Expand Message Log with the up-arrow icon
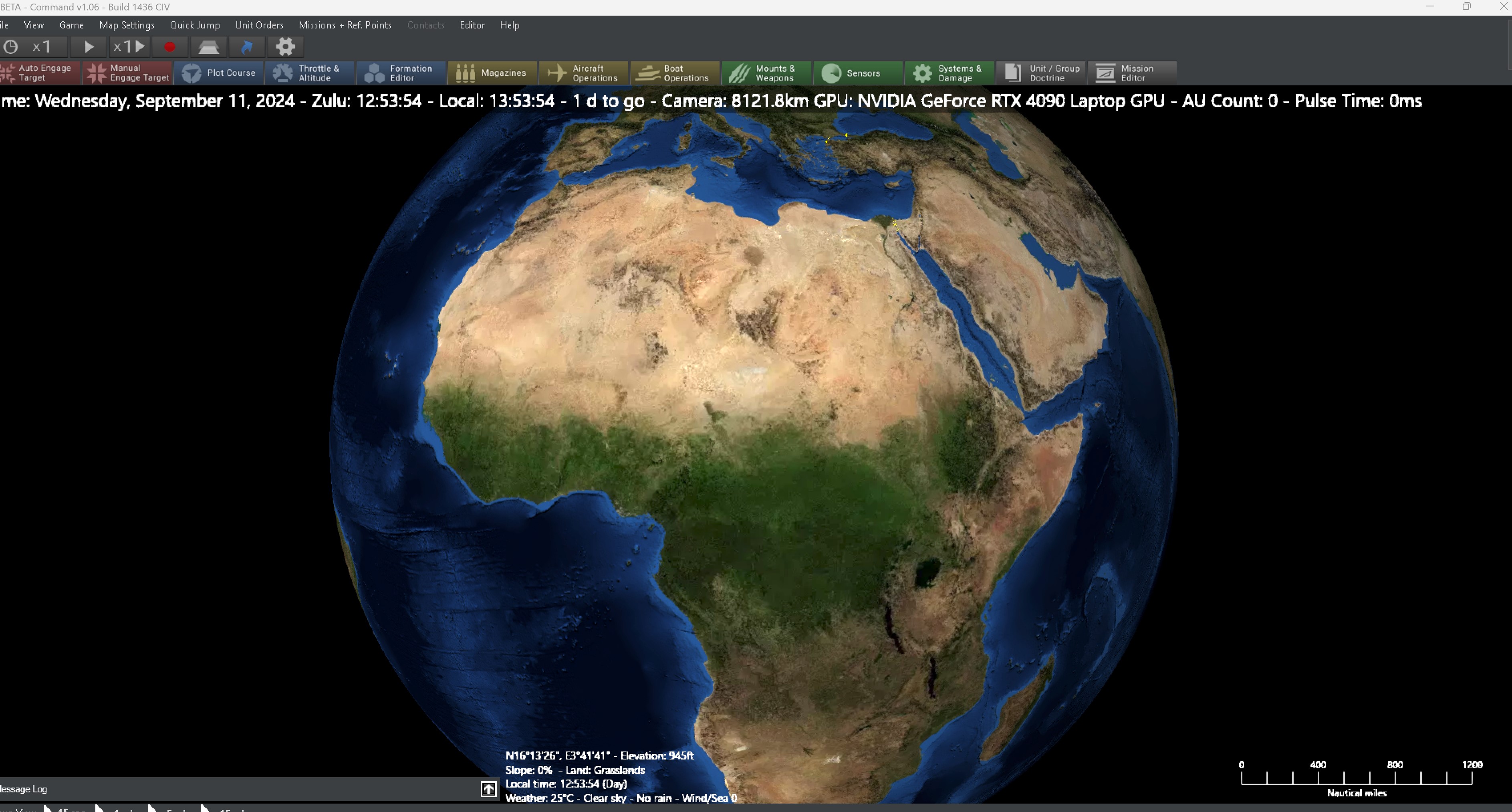Screen dimensions: 1512x812 click(488, 789)
